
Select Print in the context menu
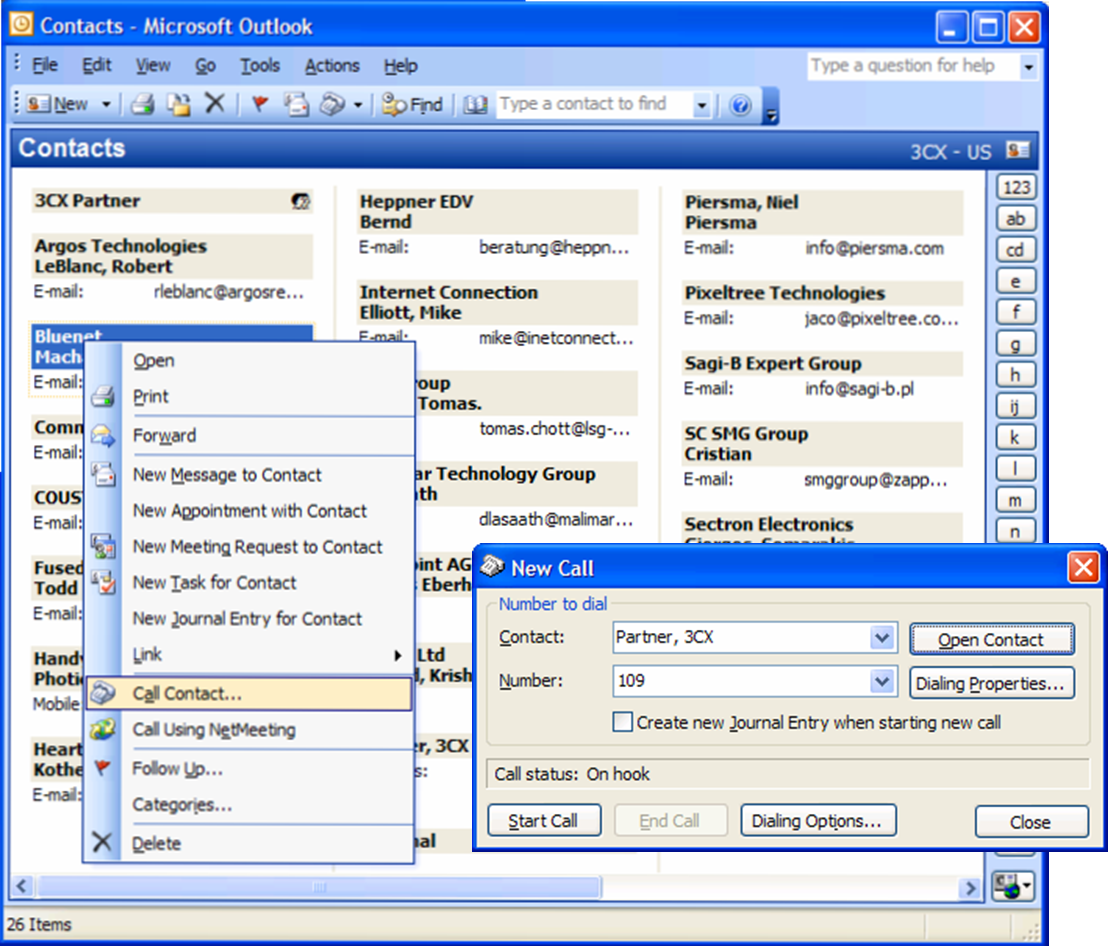point(249,396)
